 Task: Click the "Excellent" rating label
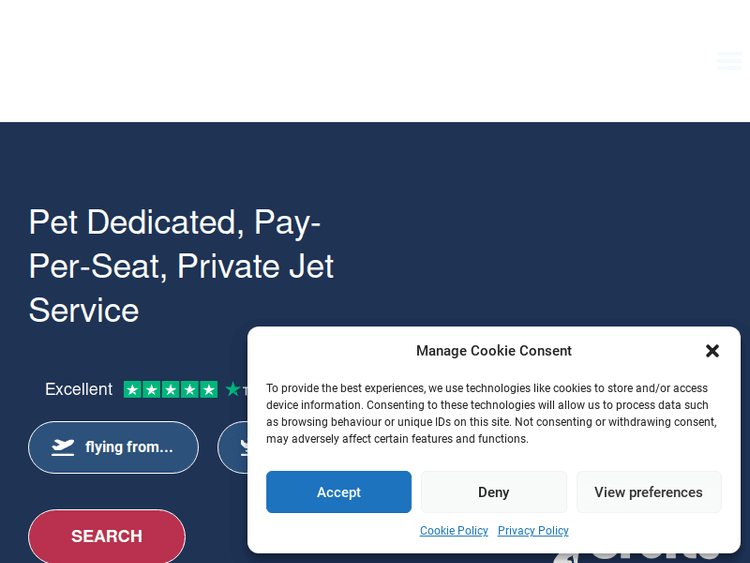click(79, 389)
